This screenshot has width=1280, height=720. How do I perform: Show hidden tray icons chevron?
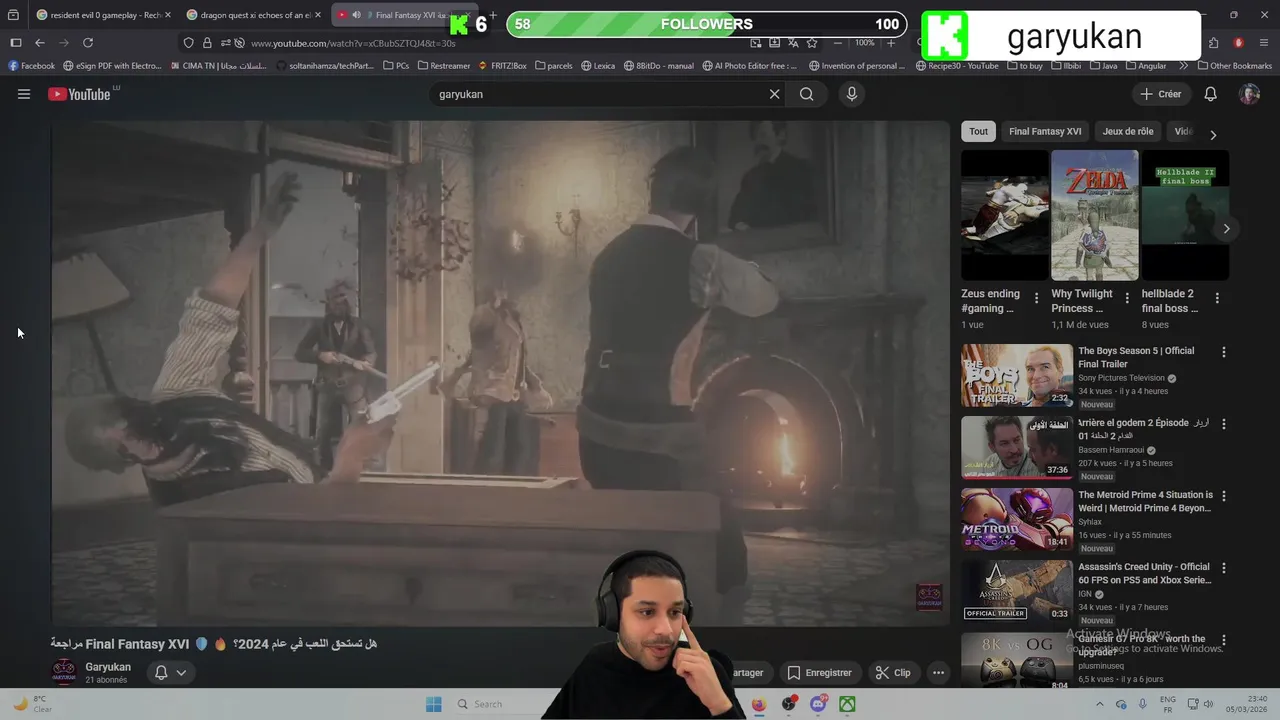click(x=1100, y=704)
